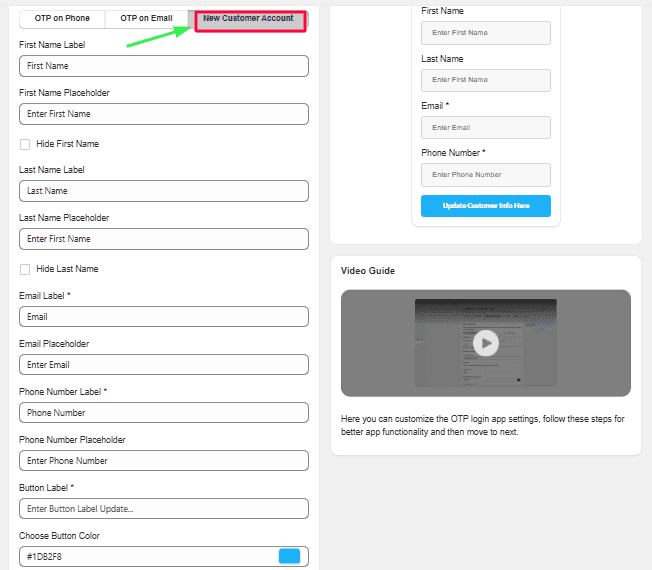Select the Button Label input field

[164, 508]
